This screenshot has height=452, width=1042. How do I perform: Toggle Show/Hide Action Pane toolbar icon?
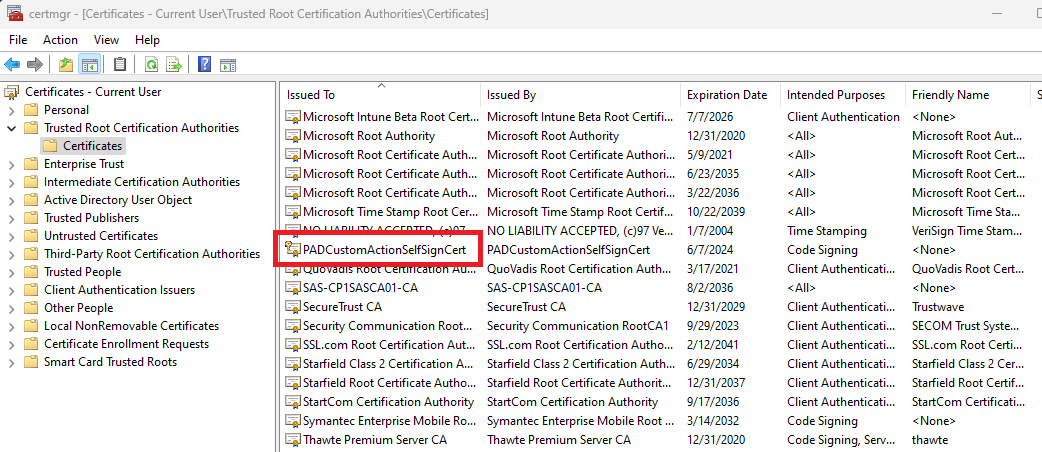(228, 64)
